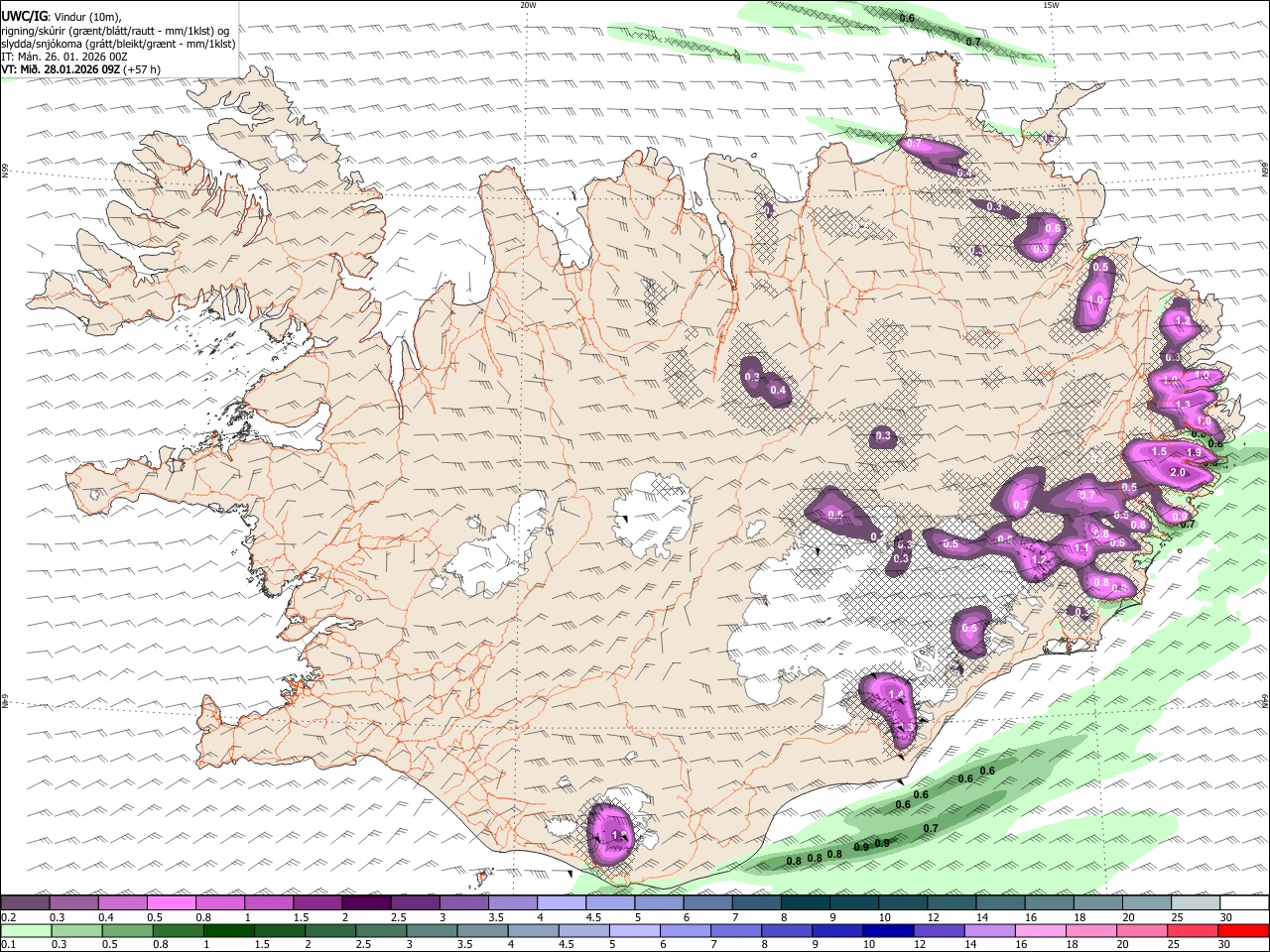Select the 20–25 pink-red lower scale swatch
Screen dimensions: 1270x952
[1143, 930]
